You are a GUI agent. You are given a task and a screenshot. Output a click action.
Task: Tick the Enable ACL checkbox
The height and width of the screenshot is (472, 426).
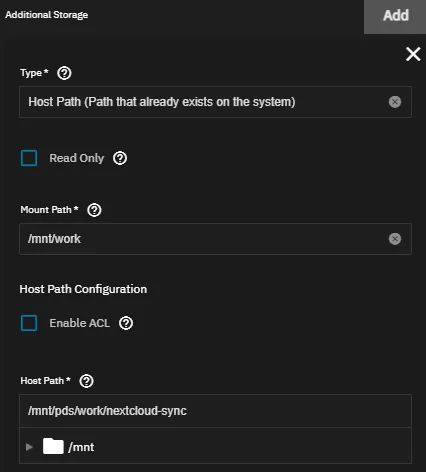point(29,323)
